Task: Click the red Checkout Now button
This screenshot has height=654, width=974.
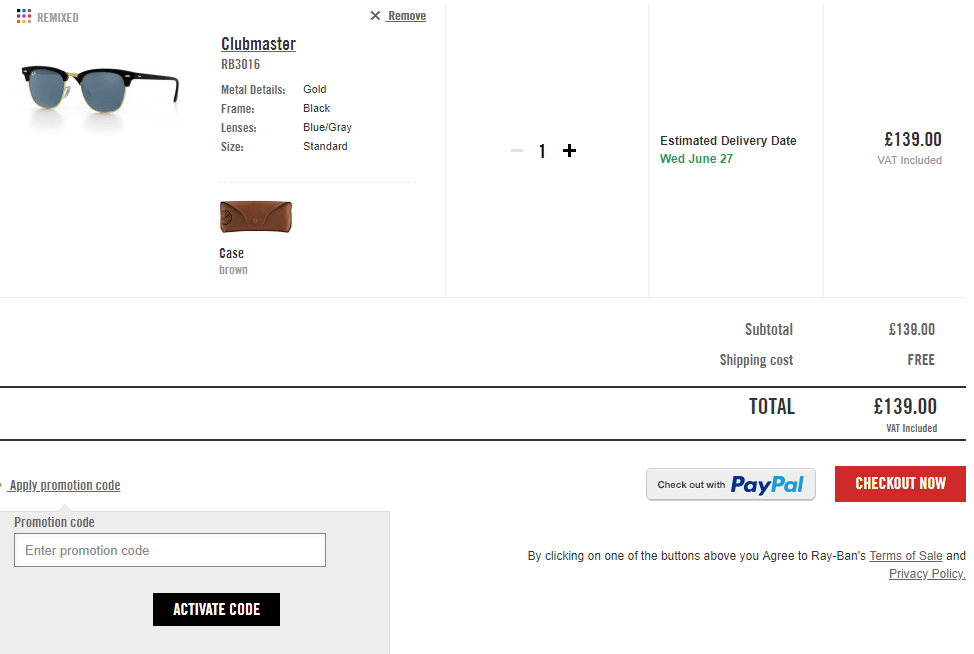Action: [900, 484]
